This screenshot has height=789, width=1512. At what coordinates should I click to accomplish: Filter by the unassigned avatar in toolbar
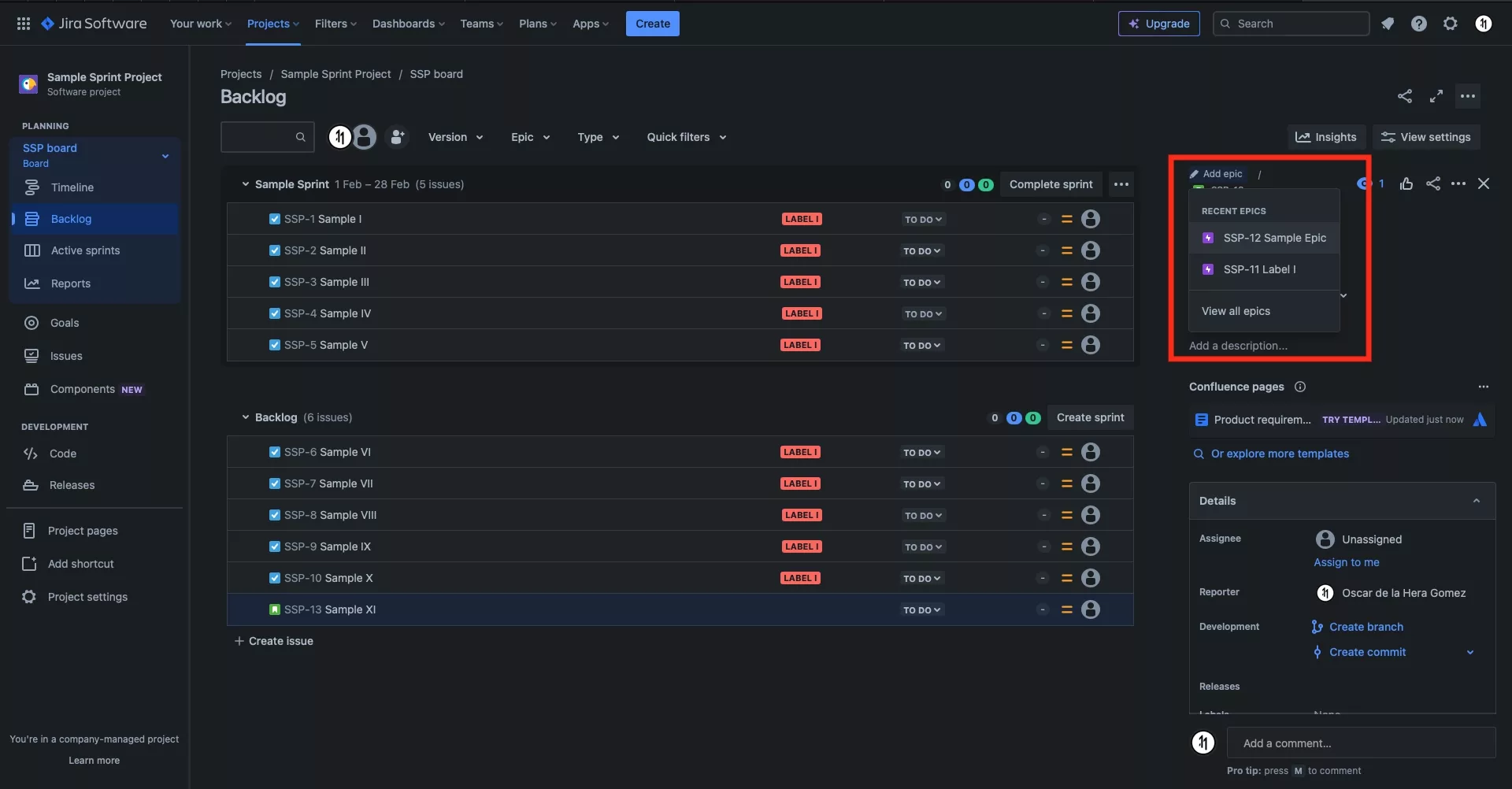point(365,137)
